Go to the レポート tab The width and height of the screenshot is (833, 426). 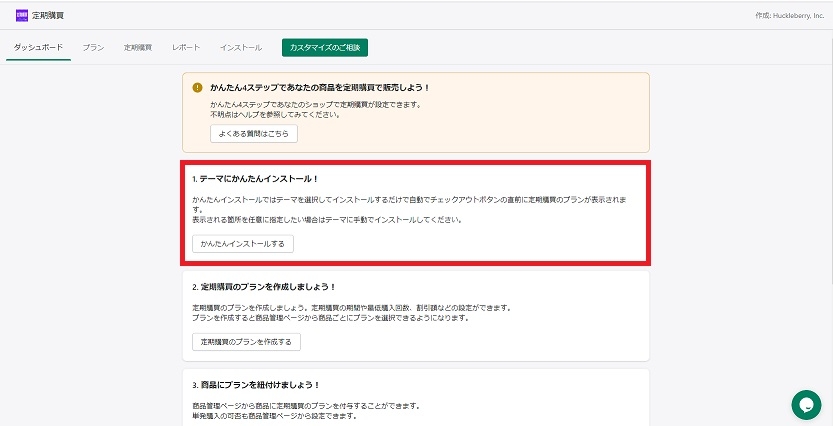186,48
